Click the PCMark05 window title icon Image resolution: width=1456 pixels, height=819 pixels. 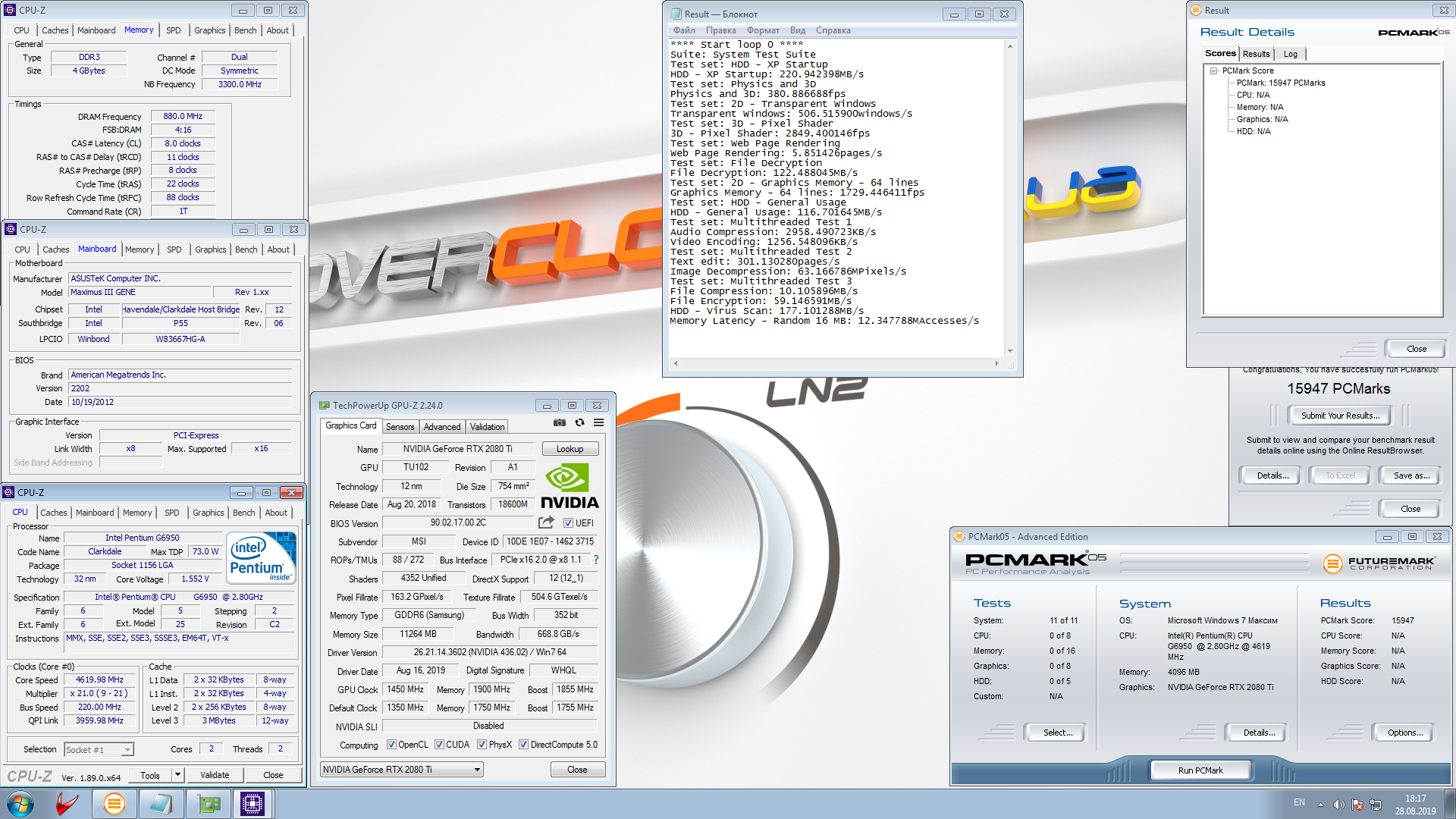(x=959, y=536)
